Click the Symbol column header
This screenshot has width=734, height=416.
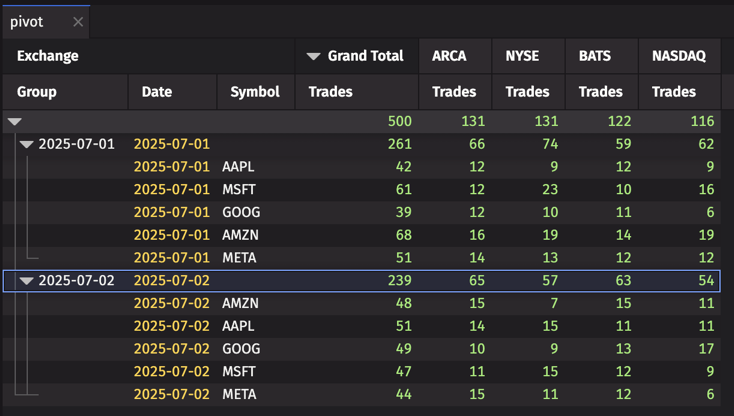(256, 92)
